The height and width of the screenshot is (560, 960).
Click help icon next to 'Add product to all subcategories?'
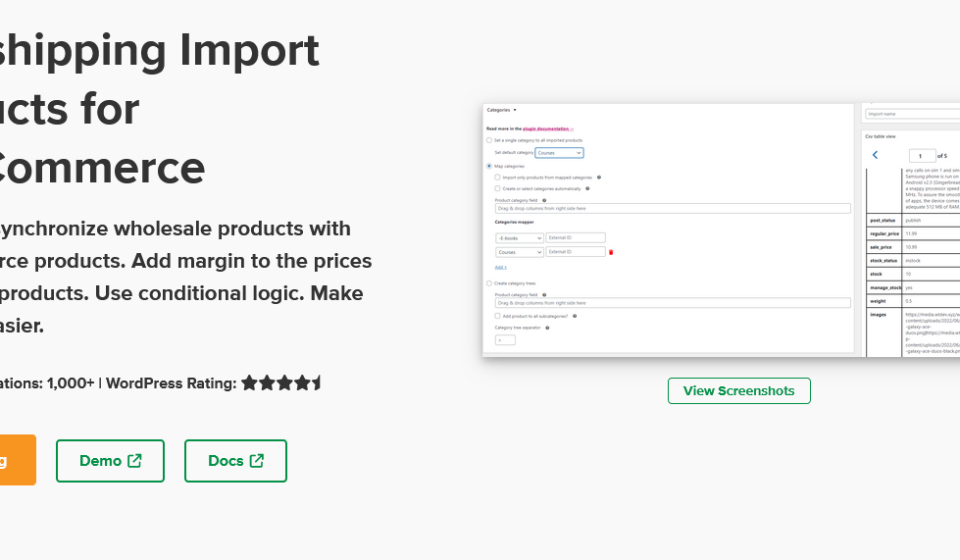click(x=574, y=316)
